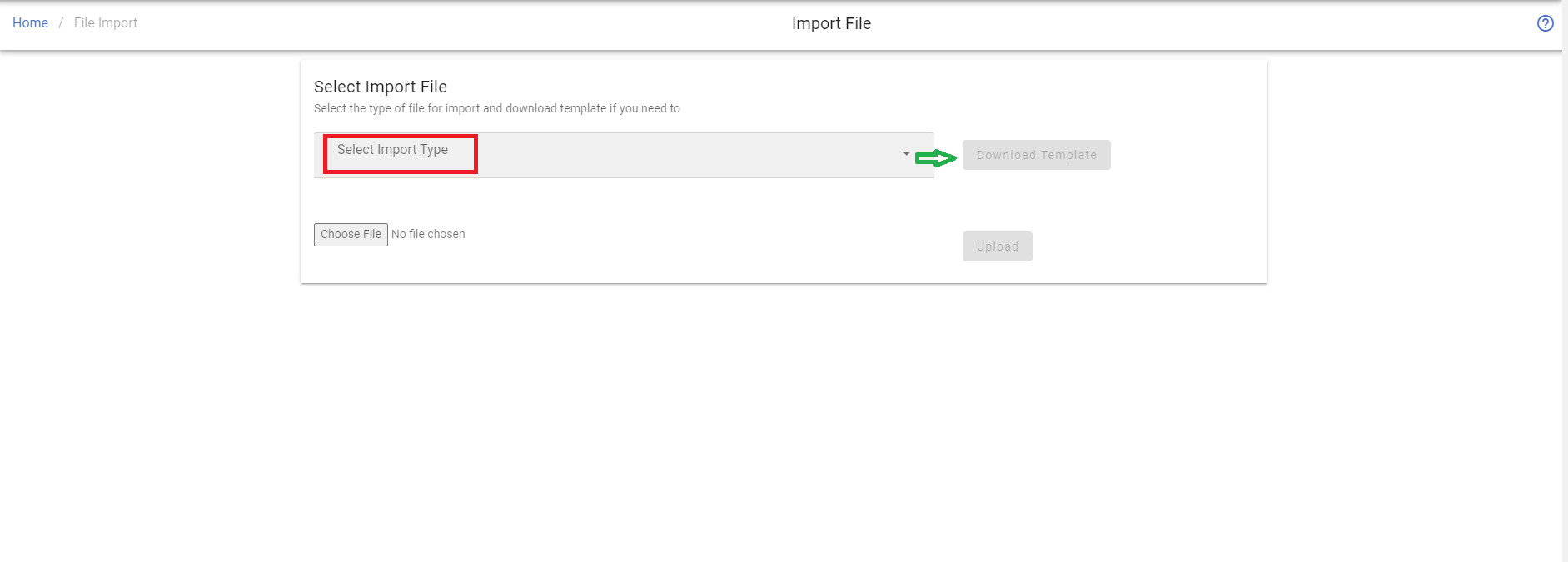Image resolution: width=1568 pixels, height=562 pixels.
Task: Click the dropdown caret arrow
Action: 907,153
